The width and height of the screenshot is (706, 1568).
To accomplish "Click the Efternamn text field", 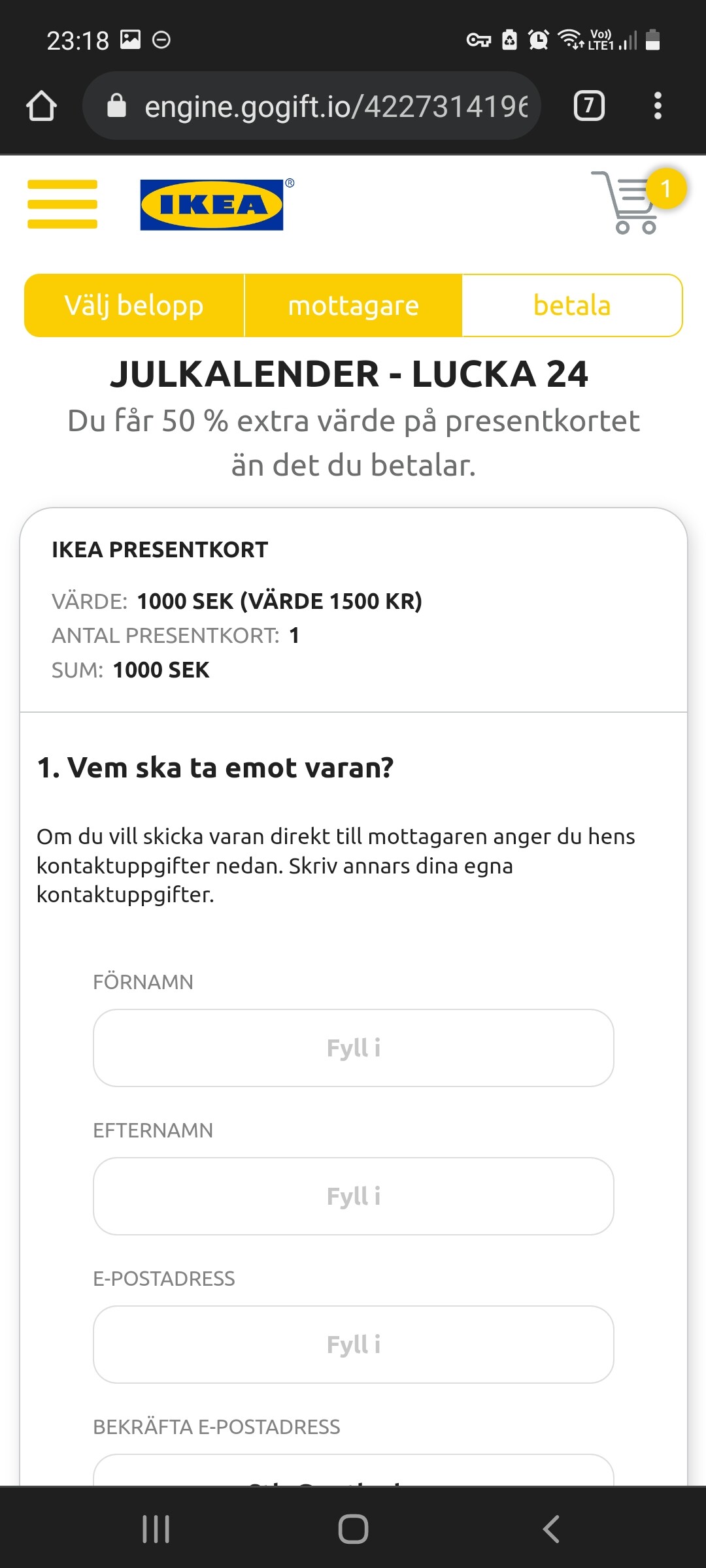I will pos(353,1196).
